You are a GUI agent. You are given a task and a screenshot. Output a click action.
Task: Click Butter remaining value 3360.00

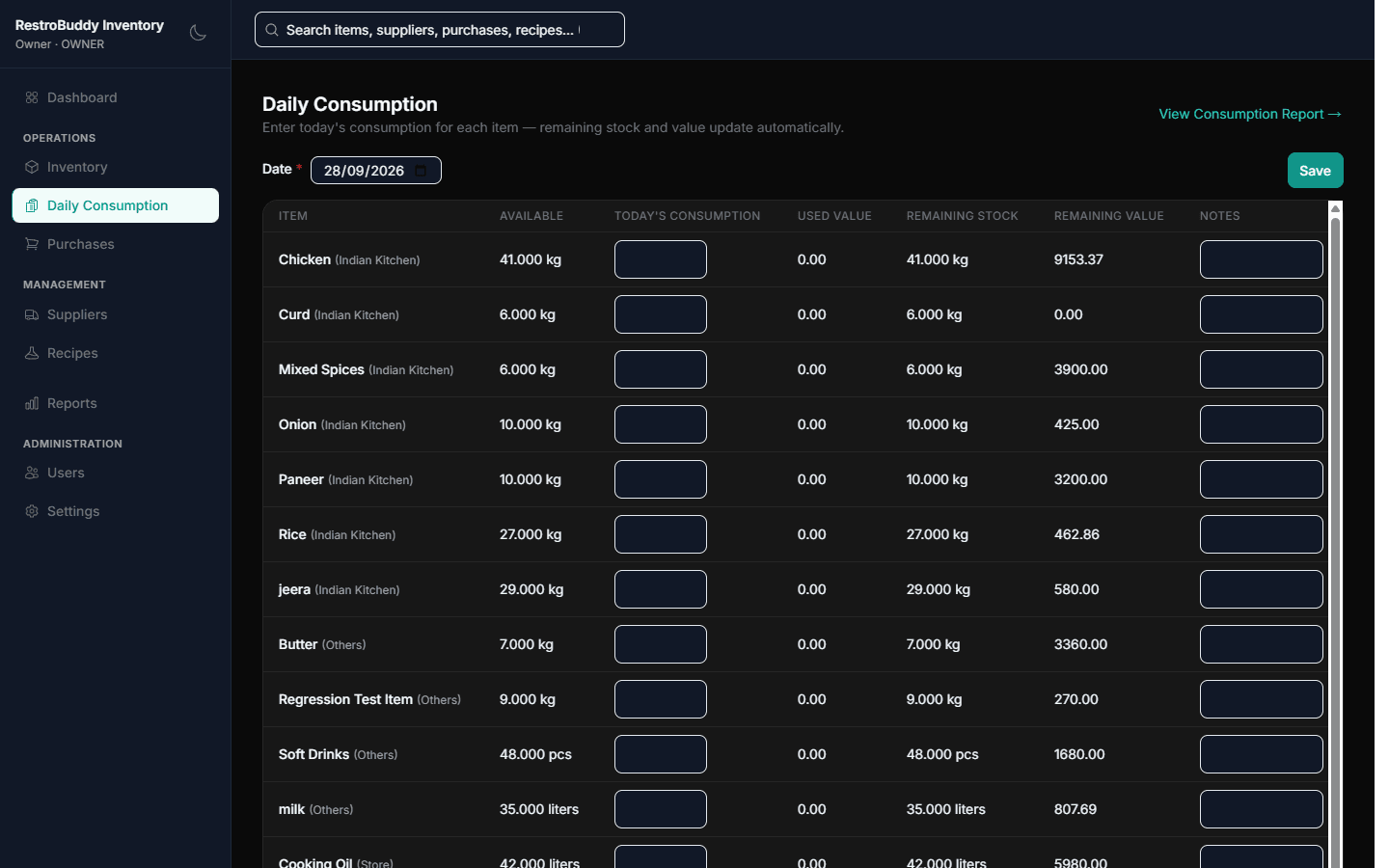[1080, 644]
